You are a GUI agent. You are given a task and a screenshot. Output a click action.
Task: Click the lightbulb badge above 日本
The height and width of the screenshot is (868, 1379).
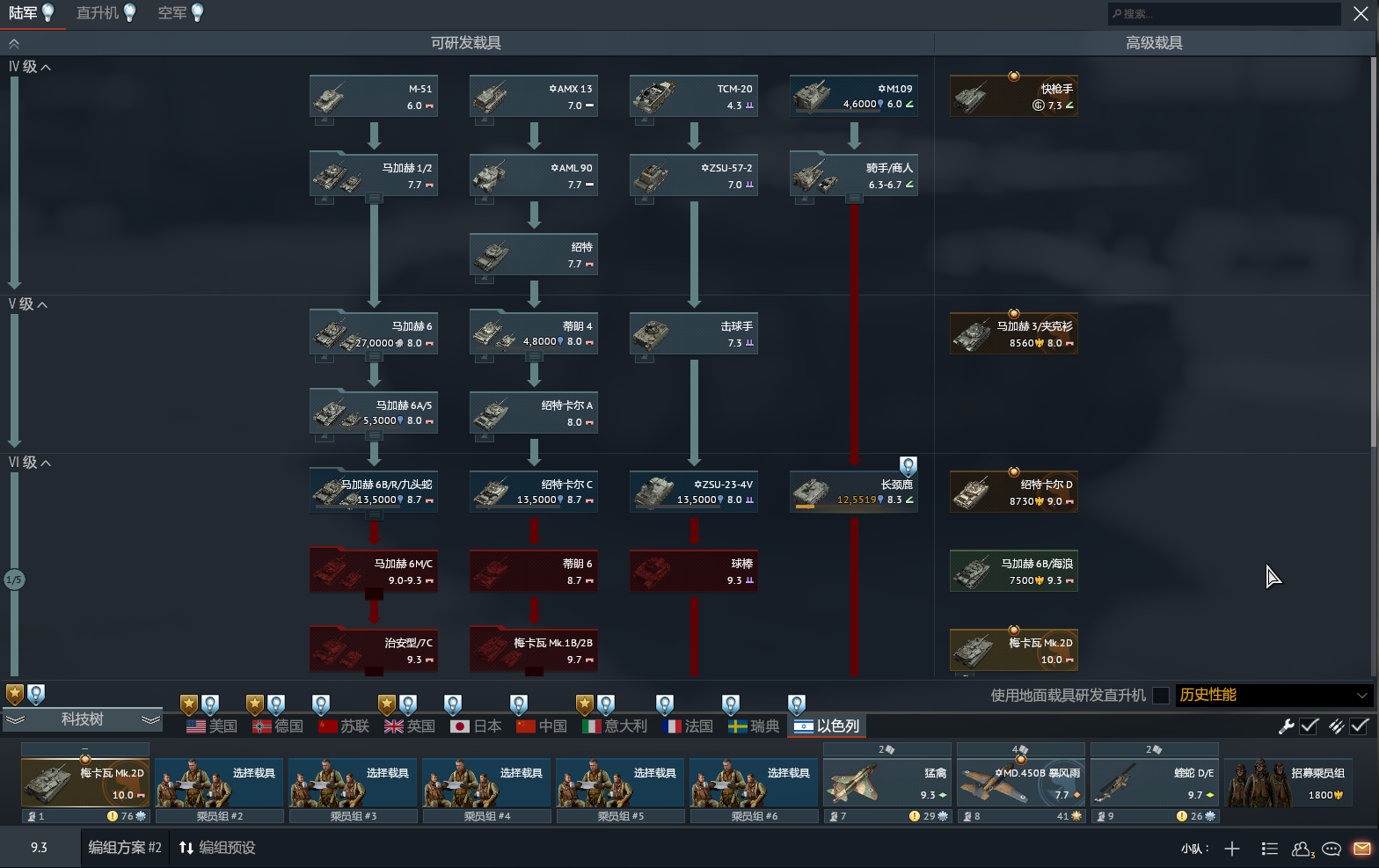(x=453, y=704)
